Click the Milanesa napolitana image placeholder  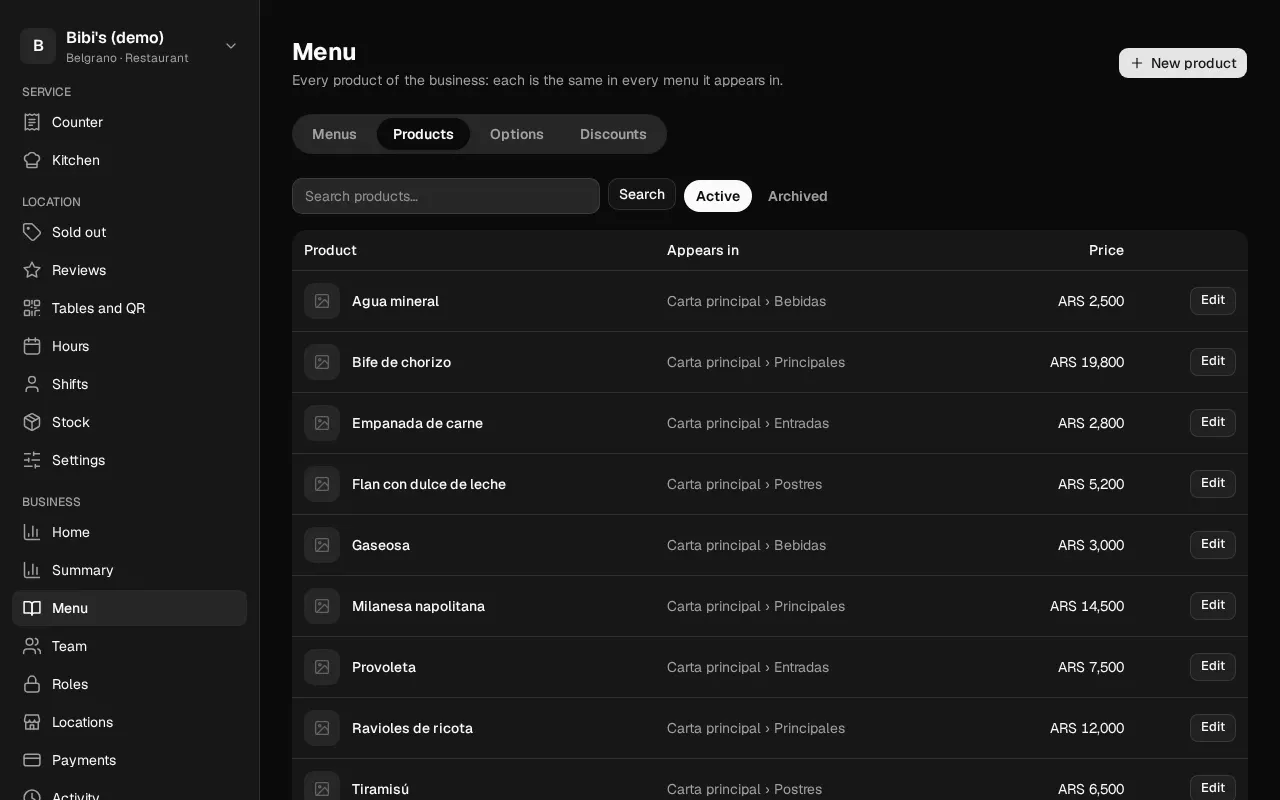click(322, 606)
